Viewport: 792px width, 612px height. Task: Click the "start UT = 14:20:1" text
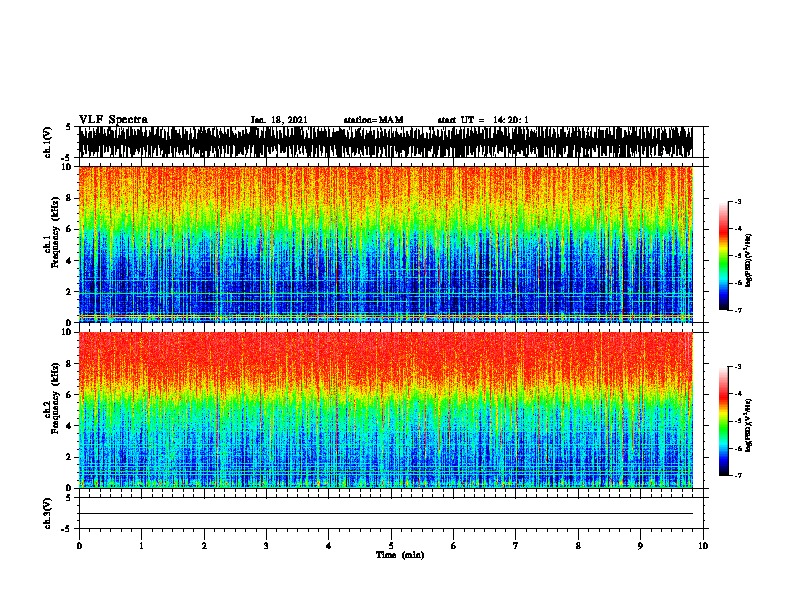tap(483, 120)
